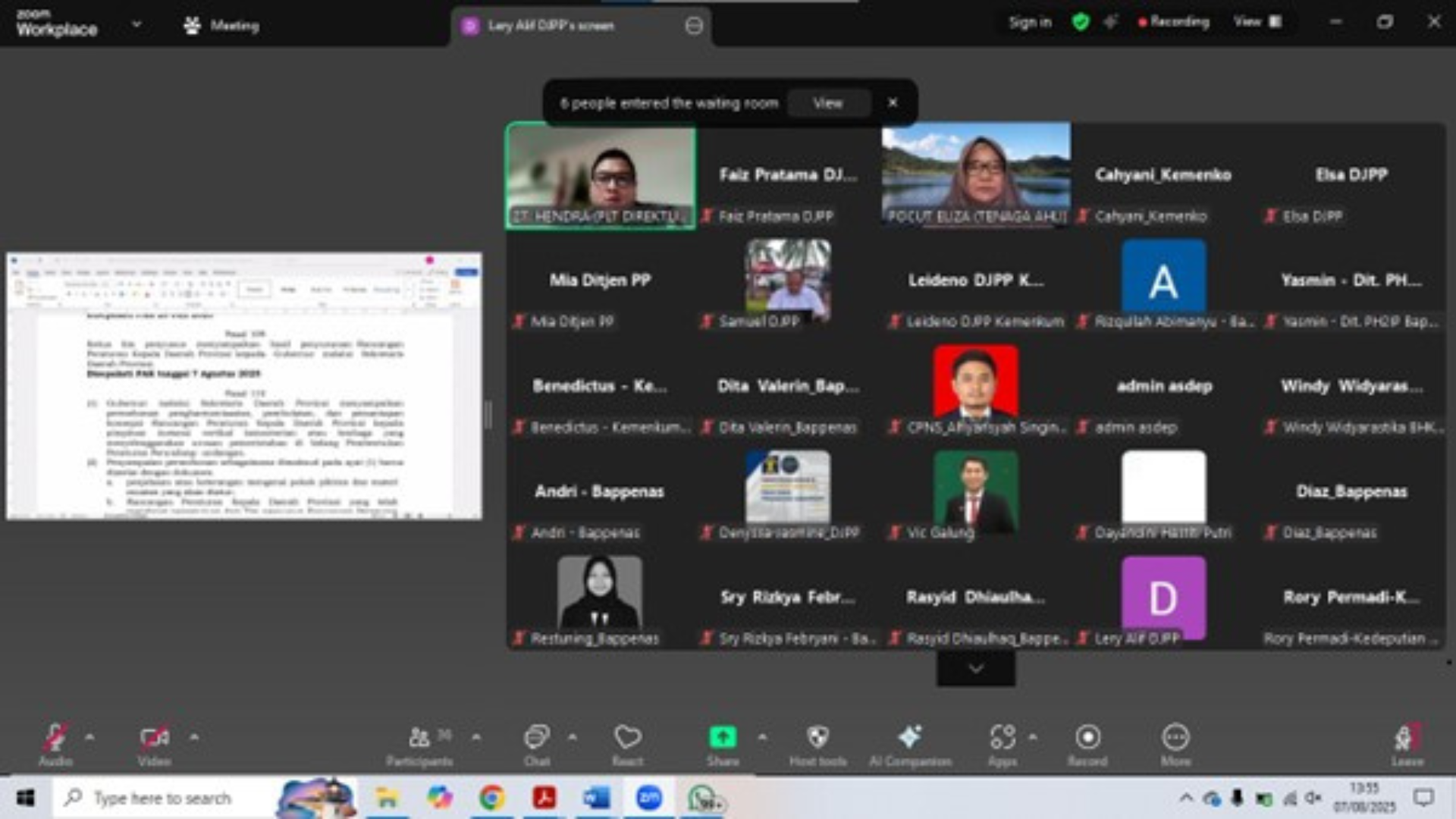Open the notification center icon

pyautogui.click(x=1423, y=798)
